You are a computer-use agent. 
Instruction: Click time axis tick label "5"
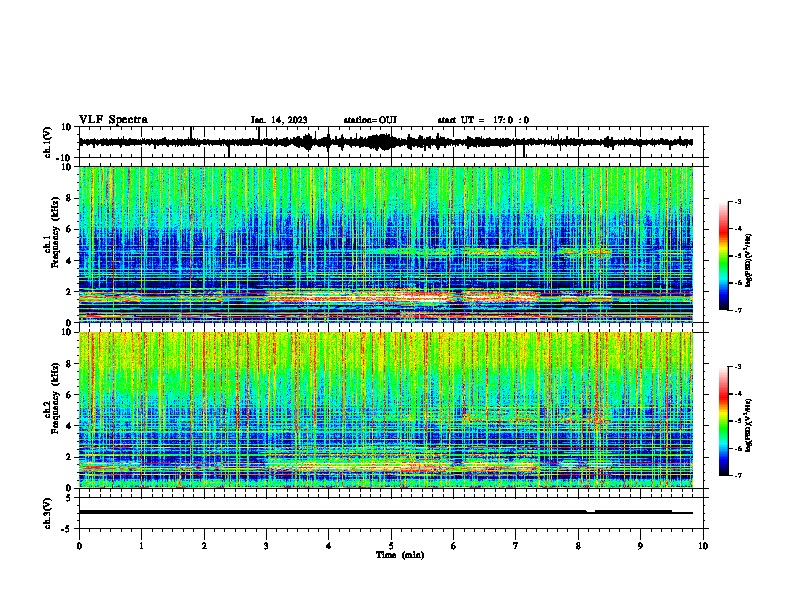pyautogui.click(x=391, y=546)
